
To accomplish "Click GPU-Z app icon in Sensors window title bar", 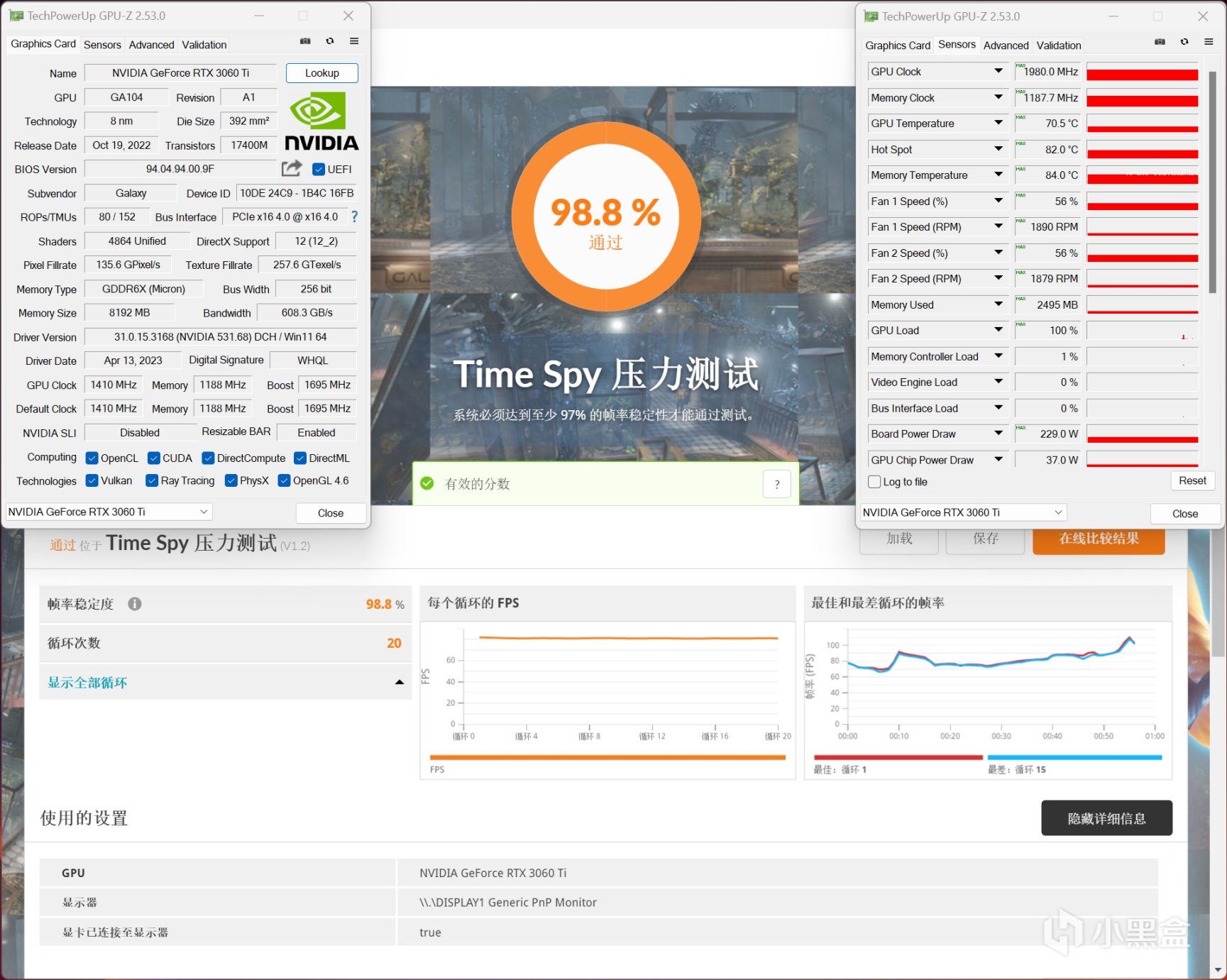I will [871, 16].
